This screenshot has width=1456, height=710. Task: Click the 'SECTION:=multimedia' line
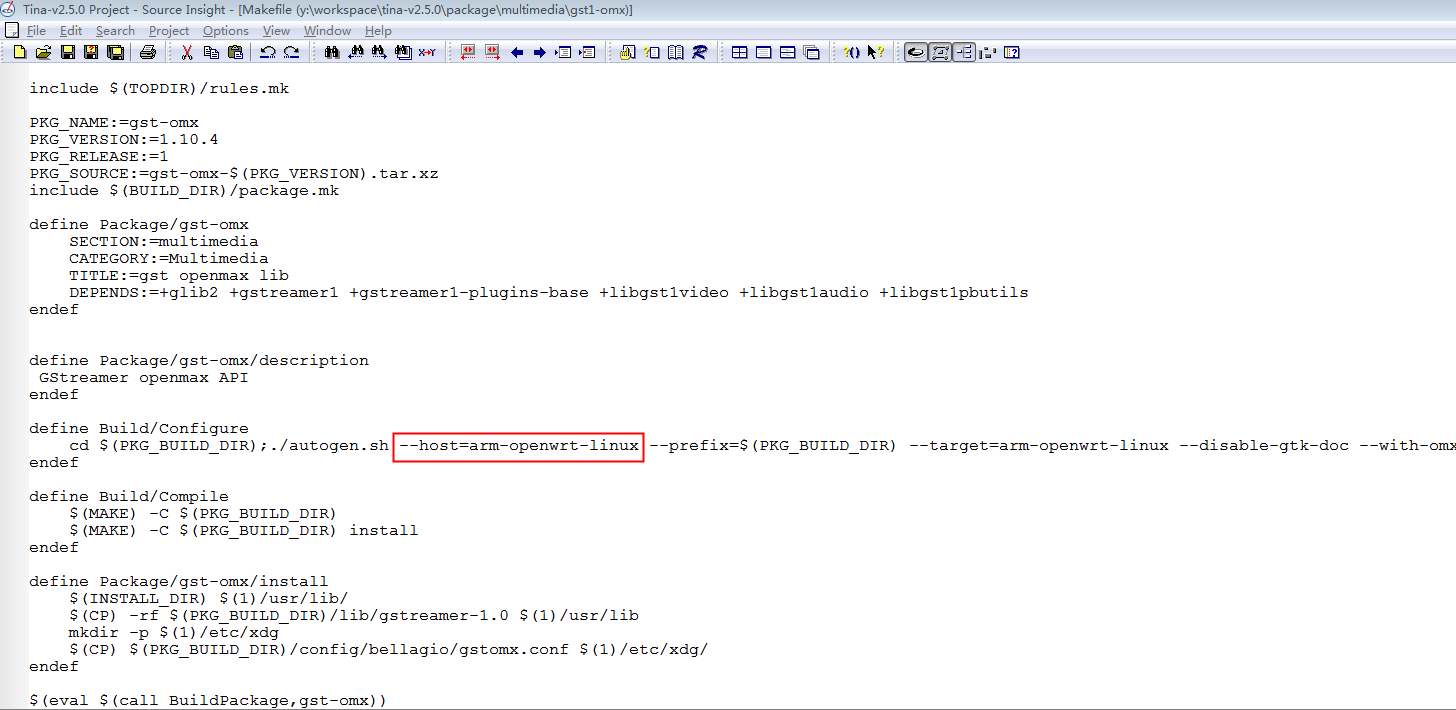point(164,242)
